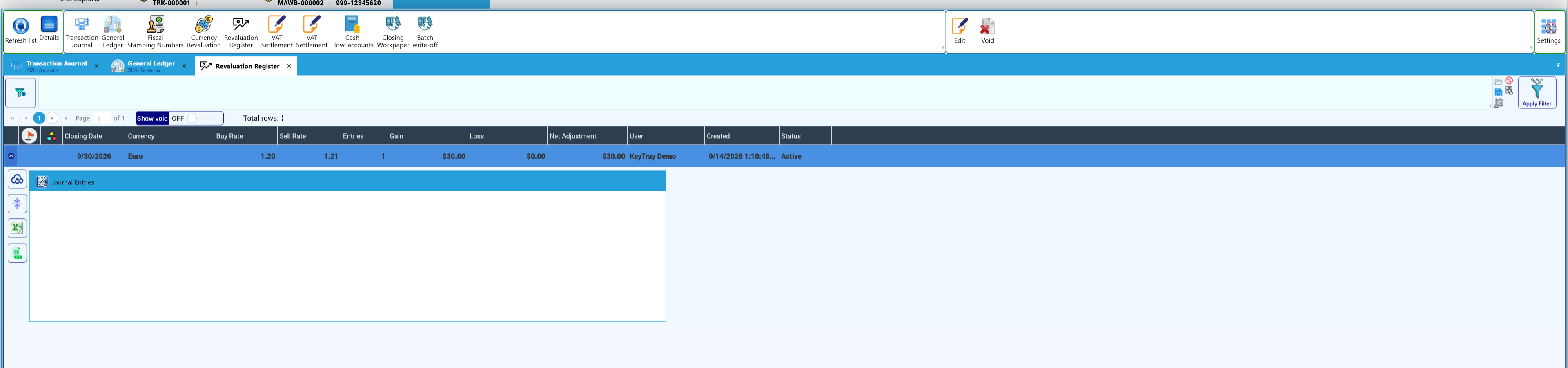Viewport: 1568px width, 368px height.
Task: Open the Closing Workpaper
Action: coord(393,32)
